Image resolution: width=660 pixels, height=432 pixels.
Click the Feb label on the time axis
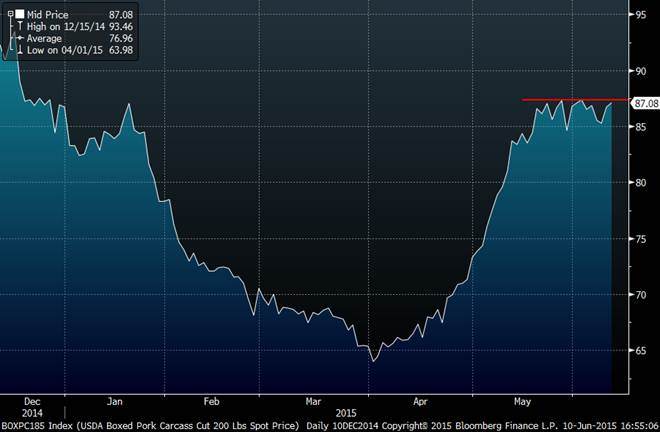[x=211, y=400]
